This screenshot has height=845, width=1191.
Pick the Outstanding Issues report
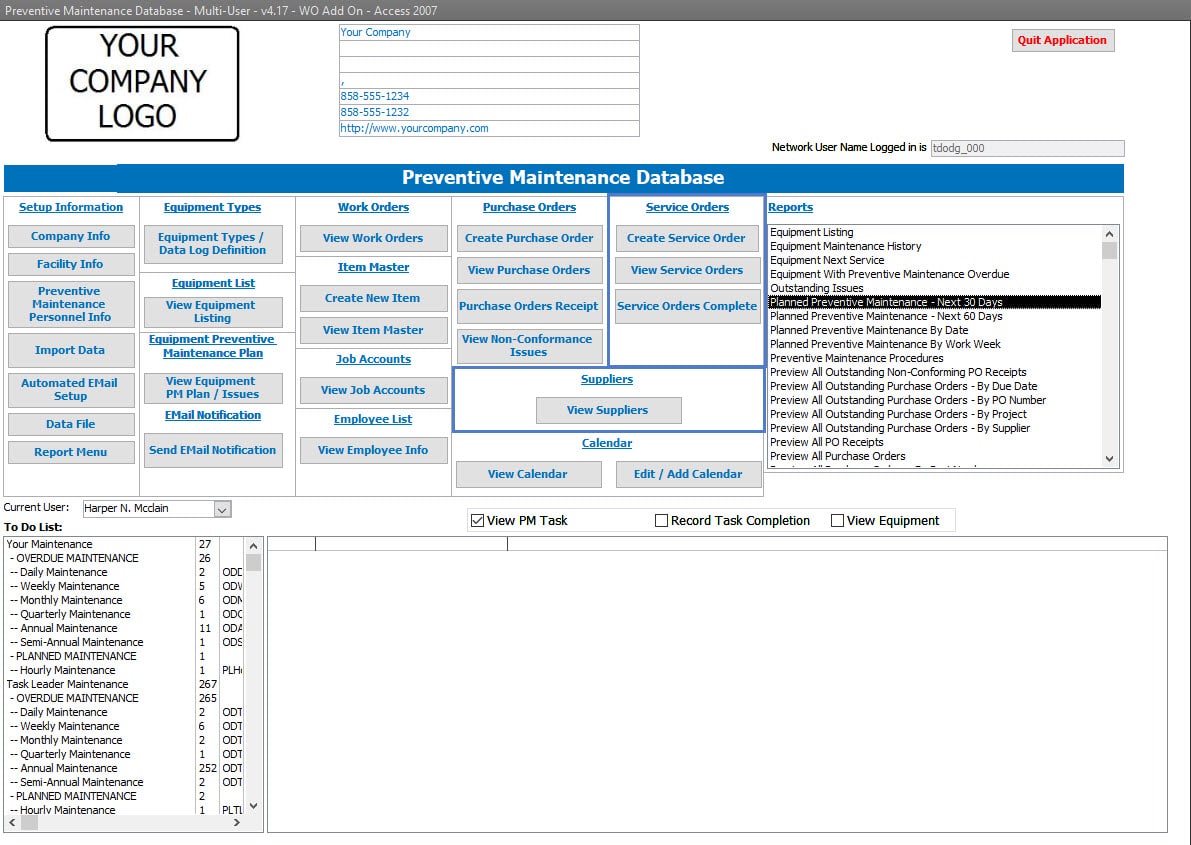coord(934,289)
